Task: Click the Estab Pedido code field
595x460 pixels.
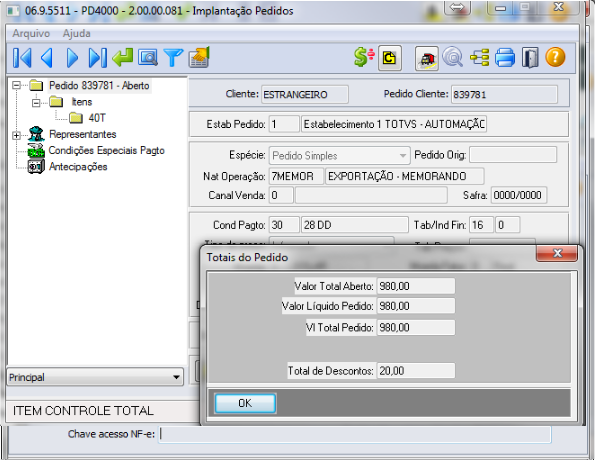Action: tap(284, 124)
